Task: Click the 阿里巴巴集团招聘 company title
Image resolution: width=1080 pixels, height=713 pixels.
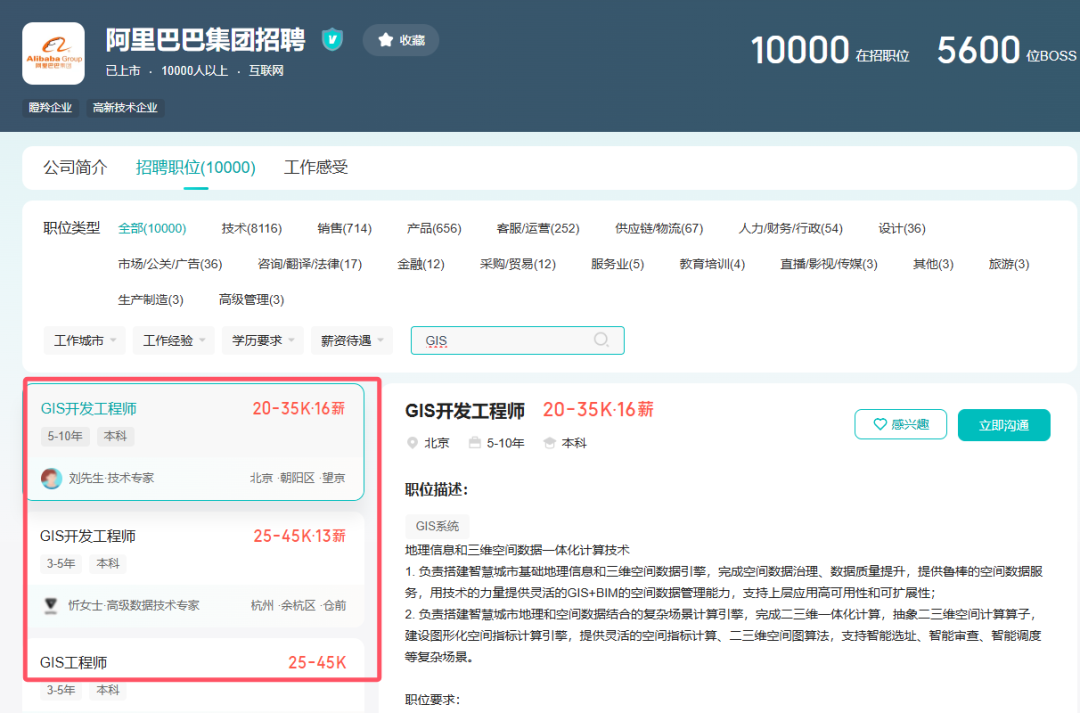Action: coord(205,40)
